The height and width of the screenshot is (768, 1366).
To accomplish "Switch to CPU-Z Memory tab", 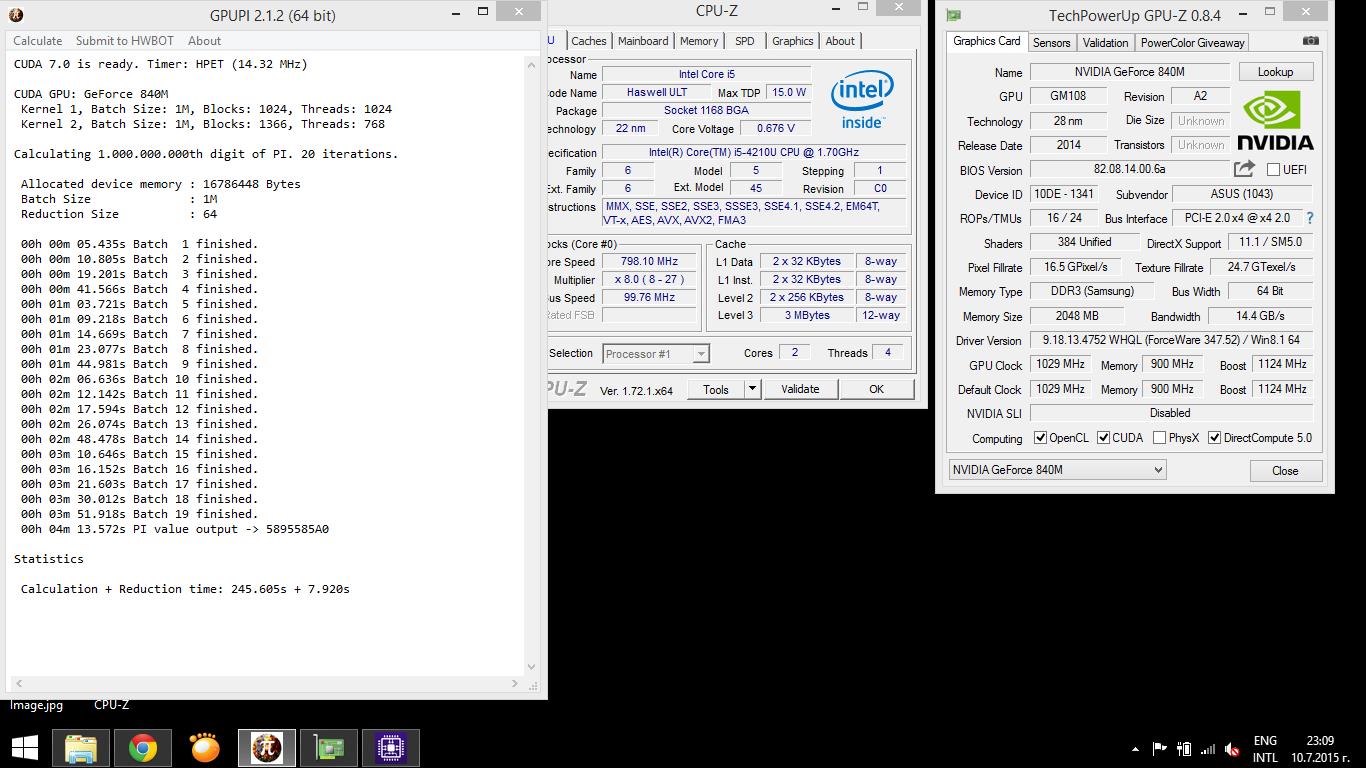I will [x=699, y=41].
